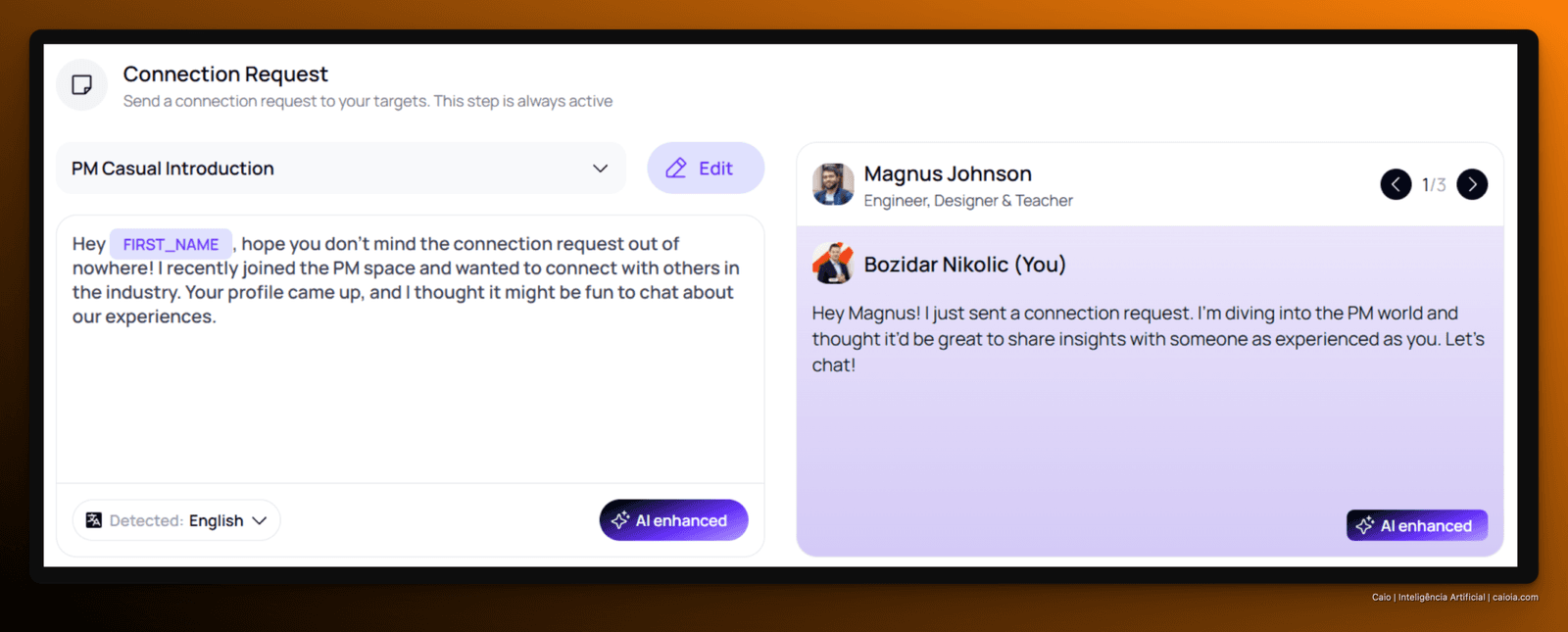Click sparkle icon in left AI enhanced

click(x=620, y=520)
